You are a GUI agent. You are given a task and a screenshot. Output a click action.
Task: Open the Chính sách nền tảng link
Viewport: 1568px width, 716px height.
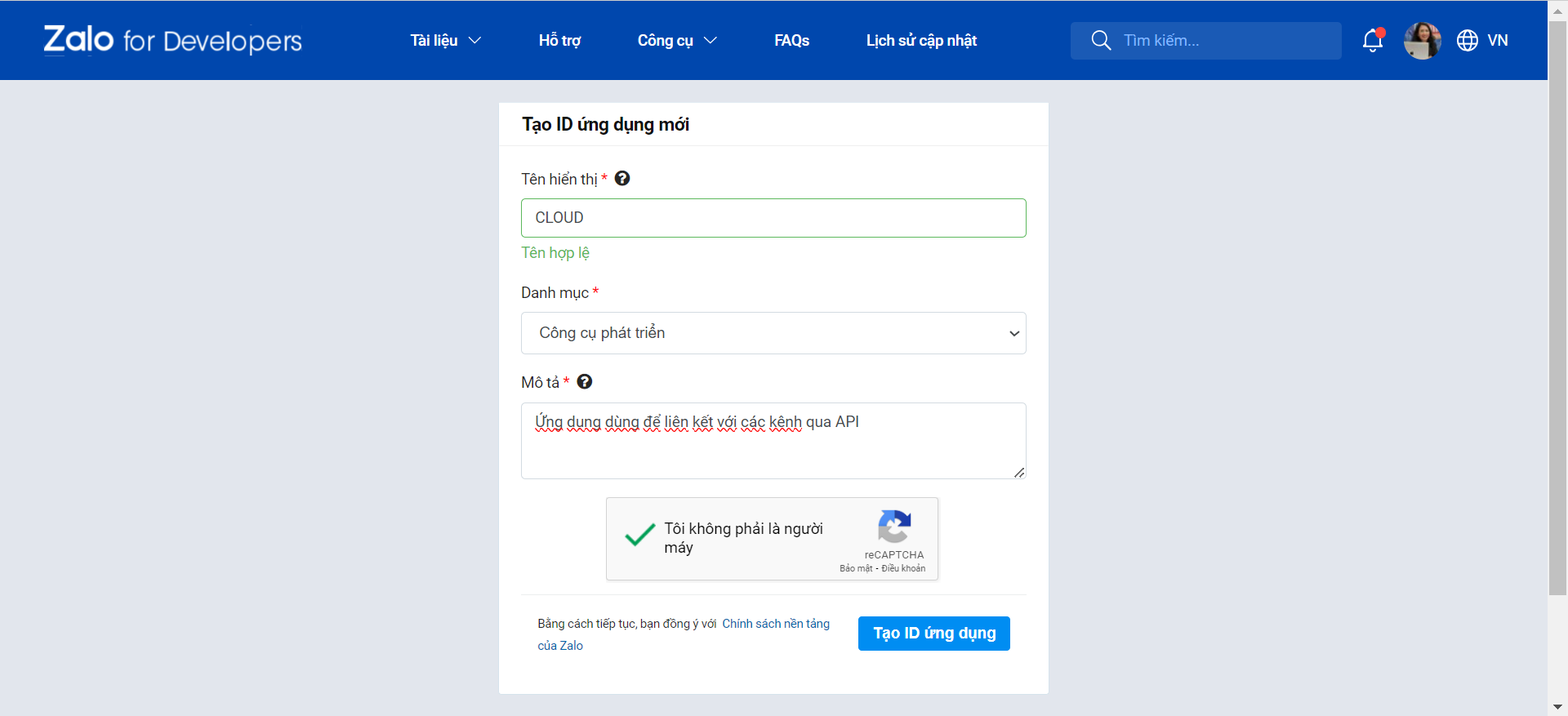(775, 624)
